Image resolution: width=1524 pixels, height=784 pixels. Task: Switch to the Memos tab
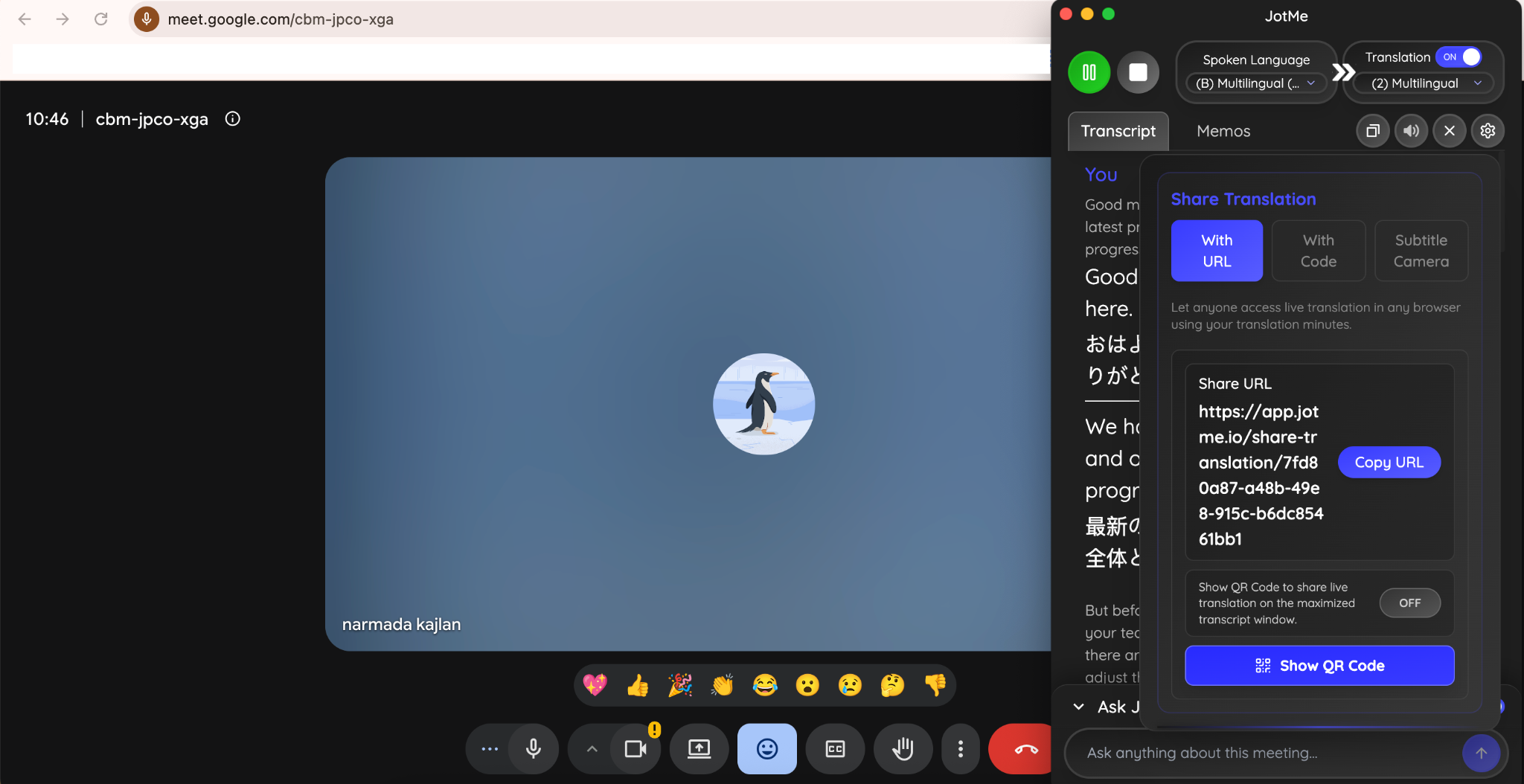1223,131
